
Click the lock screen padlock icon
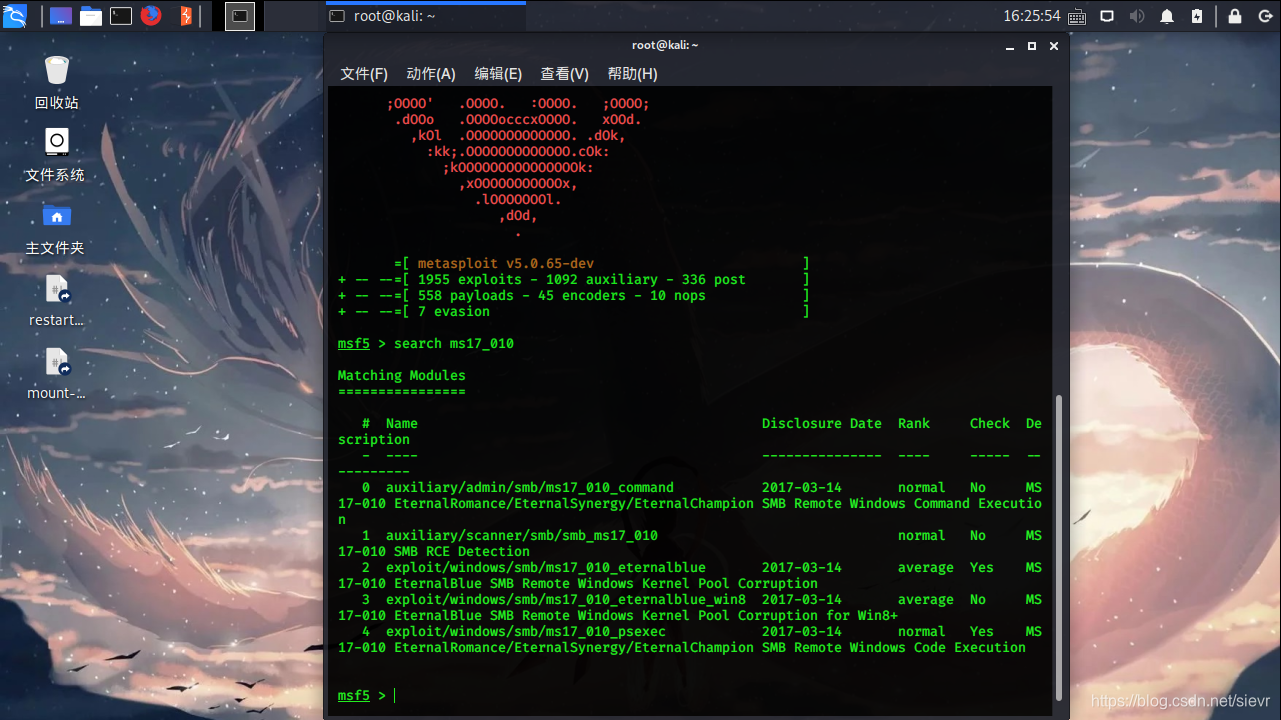(x=1234, y=16)
